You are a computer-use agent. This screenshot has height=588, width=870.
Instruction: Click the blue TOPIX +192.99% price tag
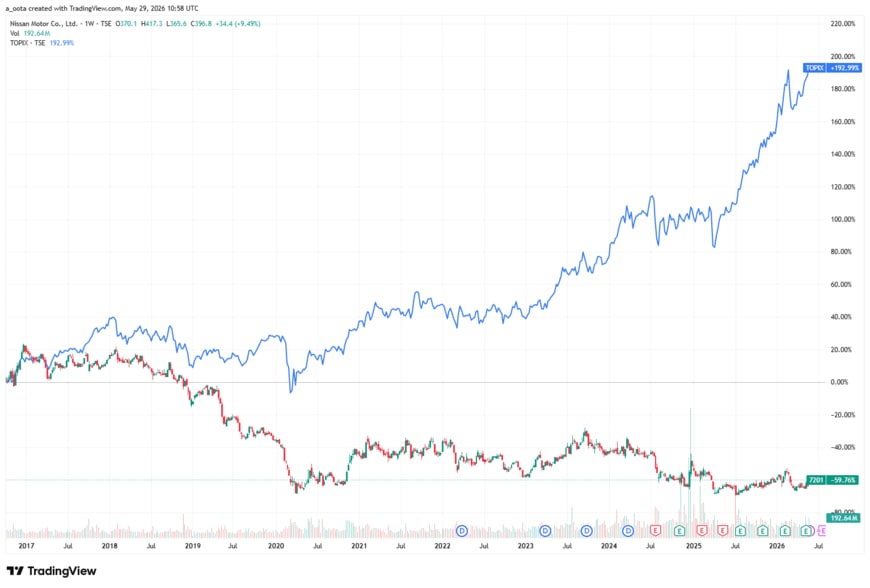832,68
